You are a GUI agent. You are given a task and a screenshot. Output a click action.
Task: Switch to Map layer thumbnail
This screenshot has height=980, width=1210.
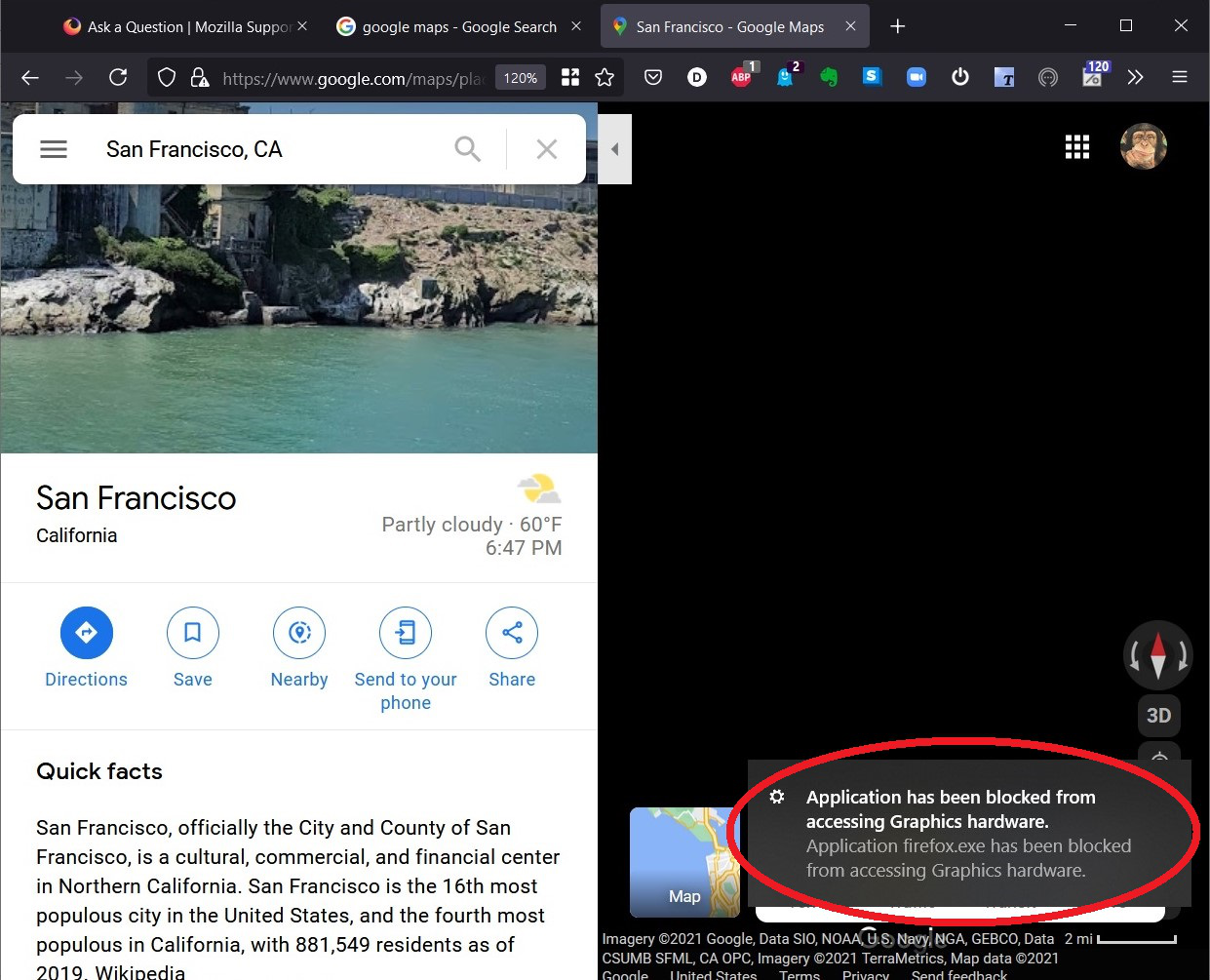[684, 862]
